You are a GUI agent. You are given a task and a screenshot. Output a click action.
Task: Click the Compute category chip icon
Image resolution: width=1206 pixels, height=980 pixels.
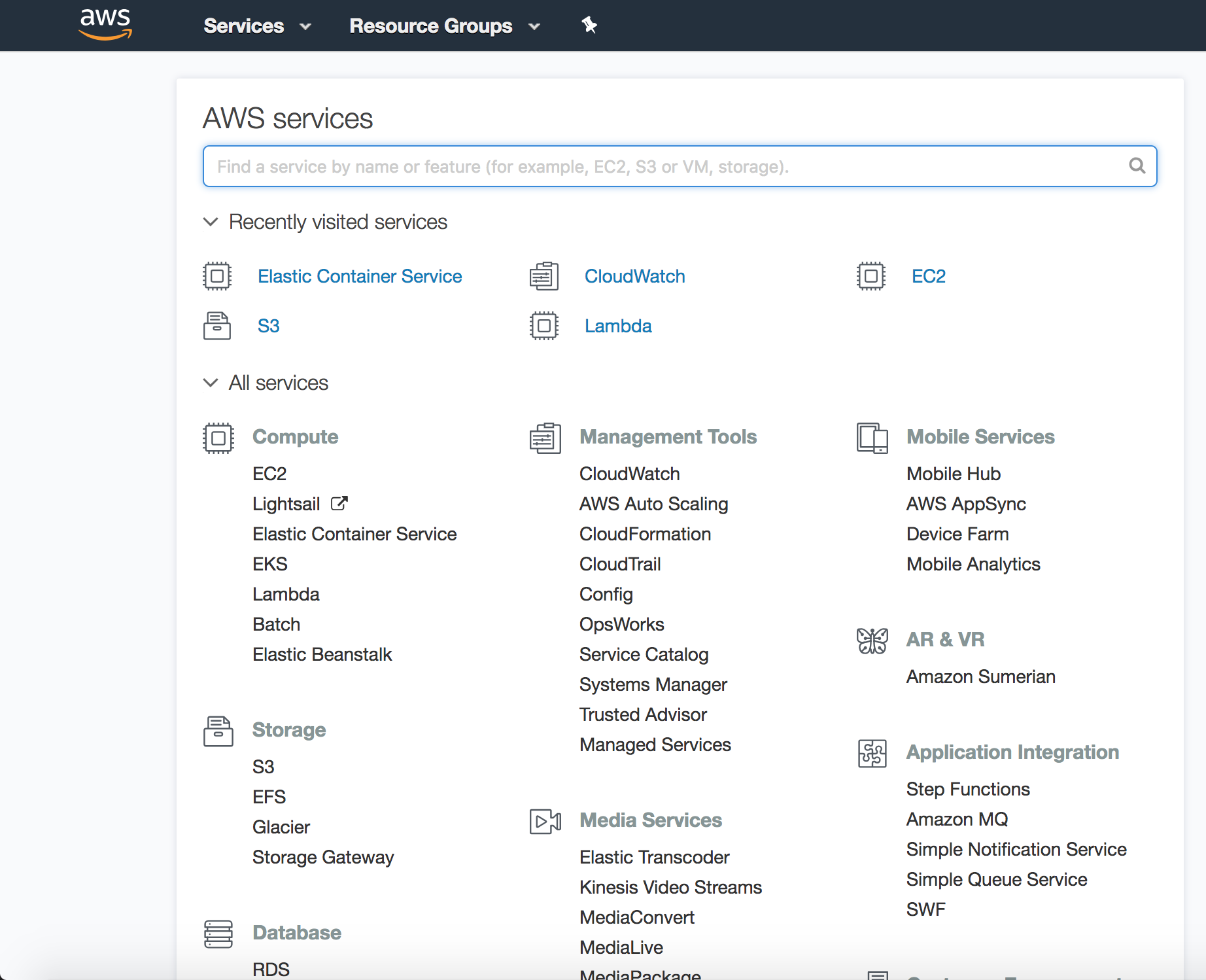point(218,438)
